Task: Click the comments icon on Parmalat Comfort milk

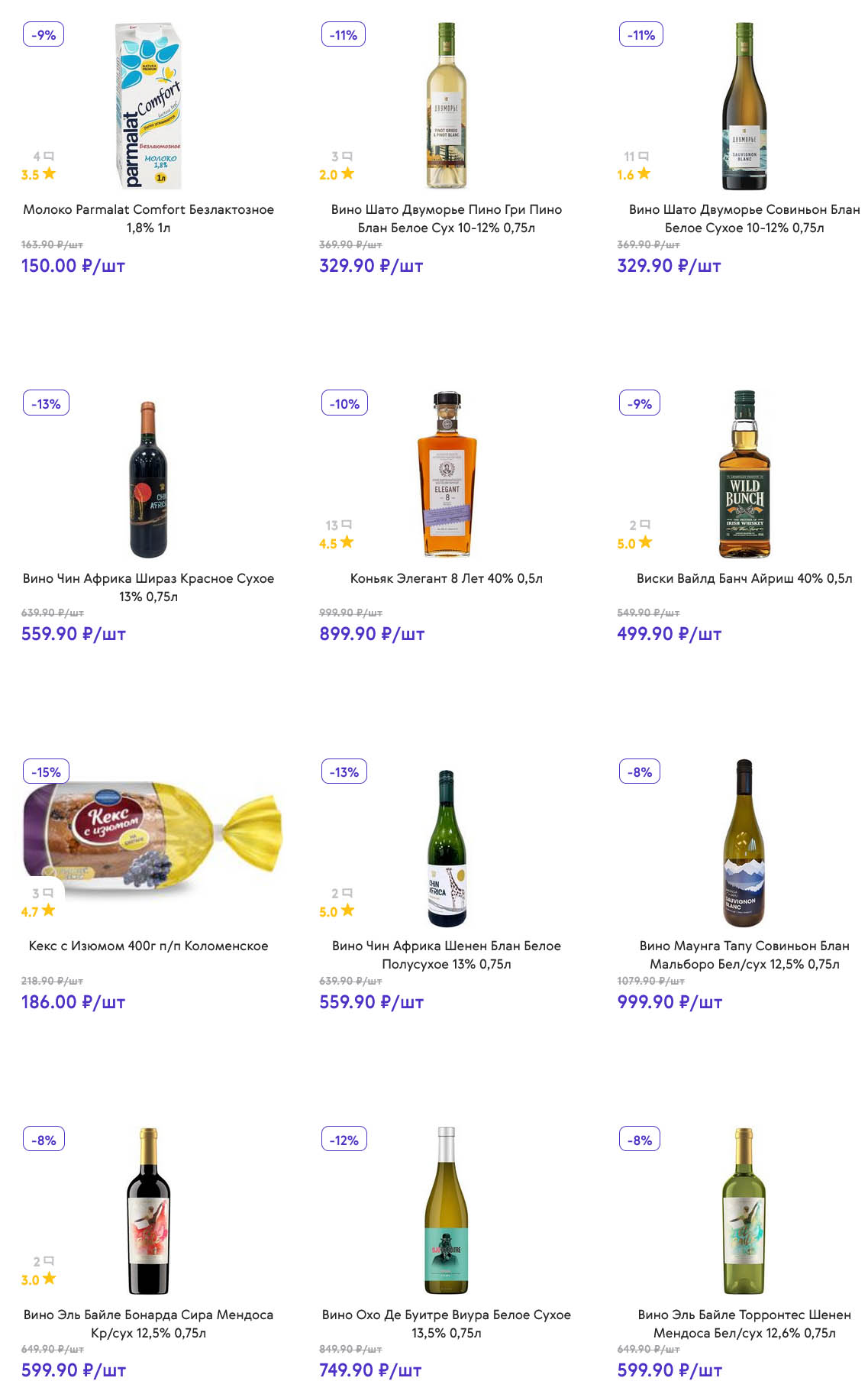Action: pos(49,156)
